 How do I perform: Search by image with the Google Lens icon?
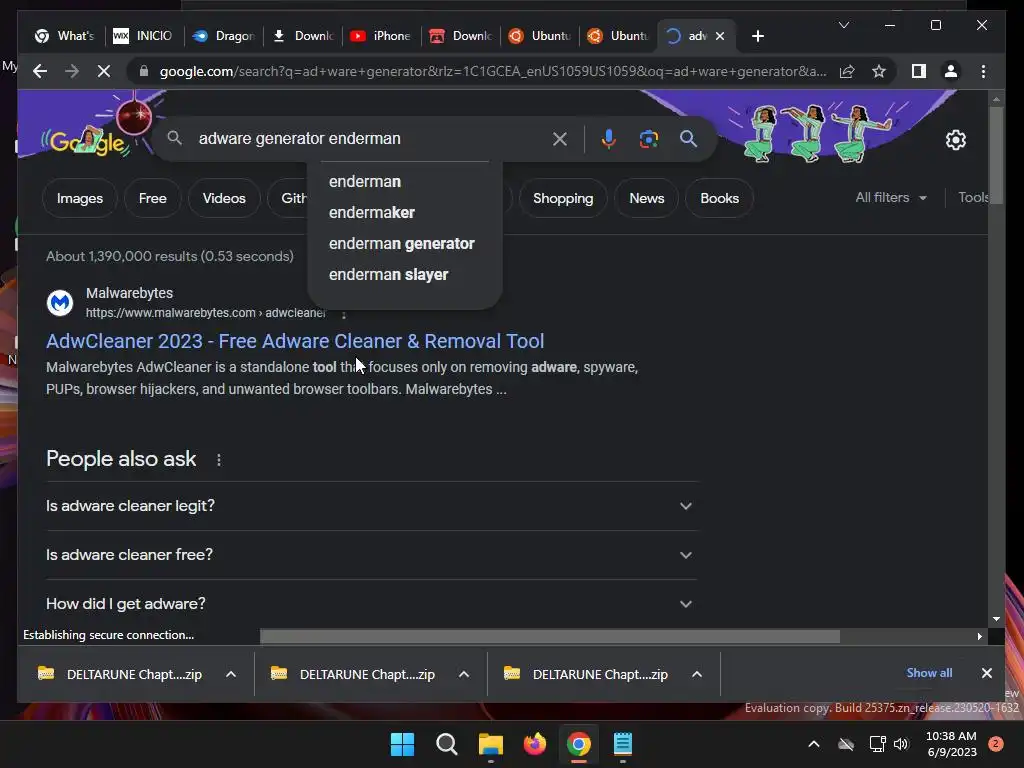tap(648, 138)
